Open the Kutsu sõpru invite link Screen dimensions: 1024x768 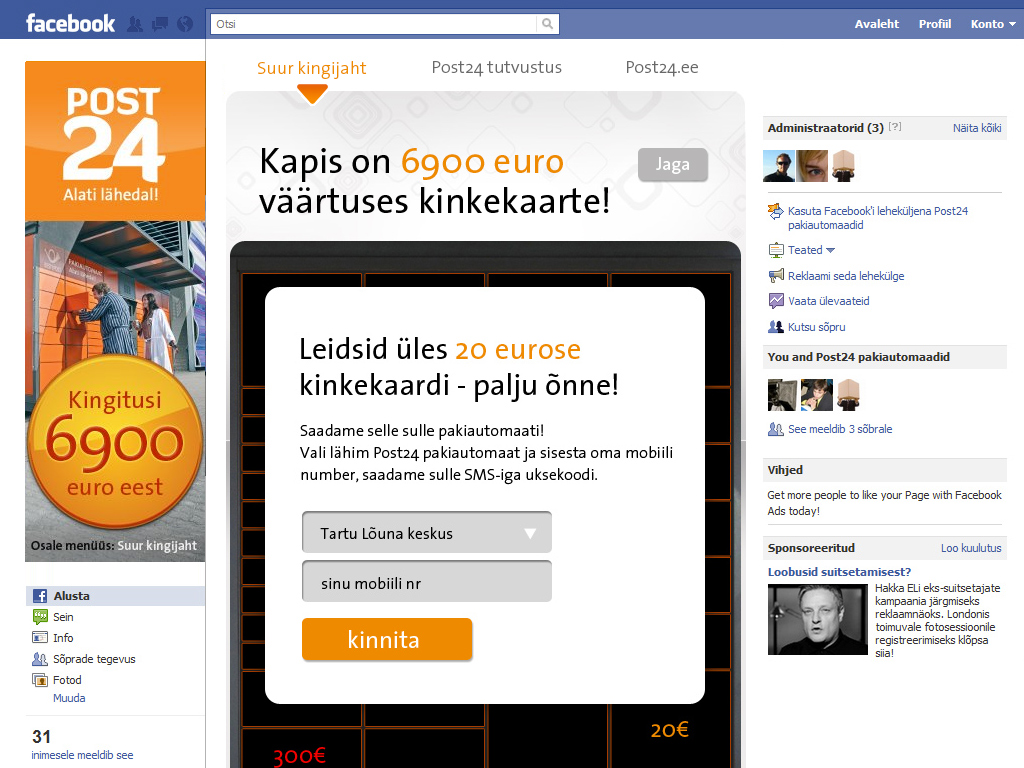(x=816, y=327)
